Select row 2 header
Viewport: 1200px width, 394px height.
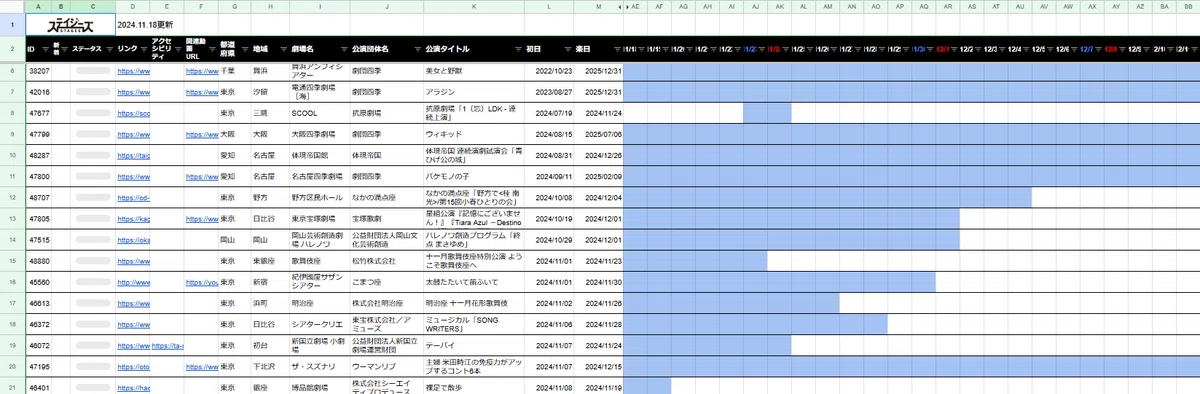12,49
